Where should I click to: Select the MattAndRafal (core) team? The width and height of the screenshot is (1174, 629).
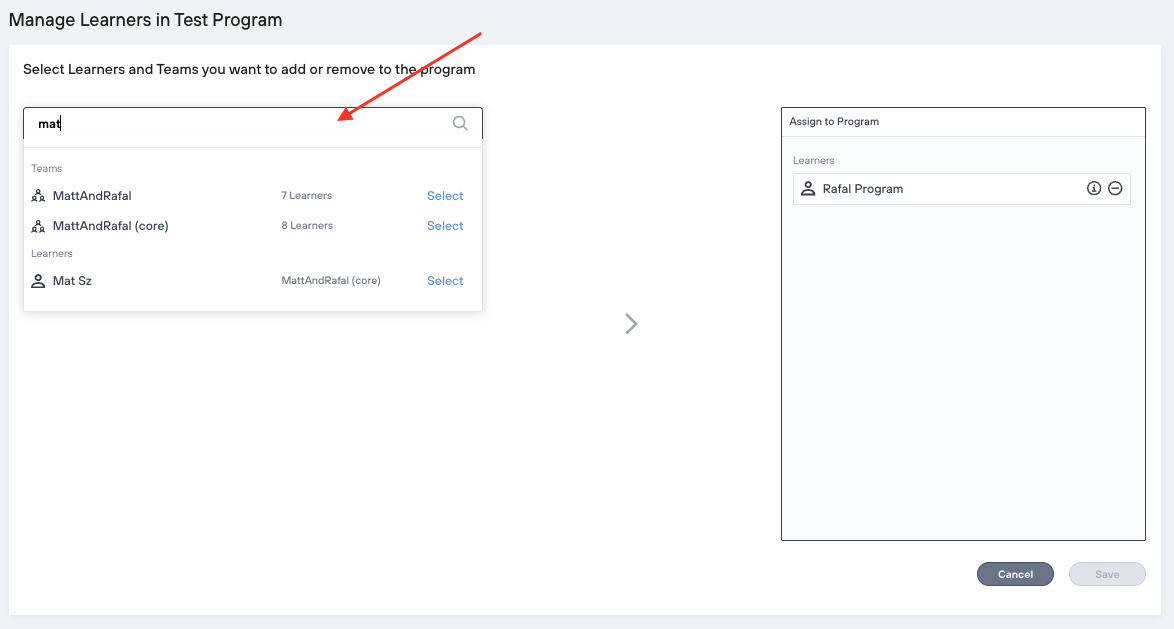tap(445, 226)
